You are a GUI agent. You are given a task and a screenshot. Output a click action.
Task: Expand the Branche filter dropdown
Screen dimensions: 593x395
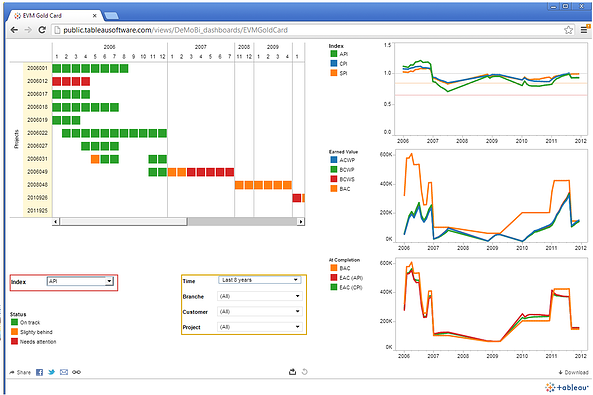pyautogui.click(x=259, y=296)
